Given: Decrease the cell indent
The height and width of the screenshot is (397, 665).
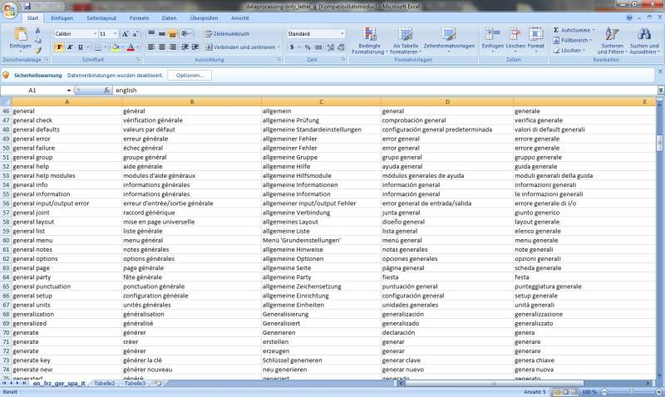Looking at the screenshot, I should 185,47.
